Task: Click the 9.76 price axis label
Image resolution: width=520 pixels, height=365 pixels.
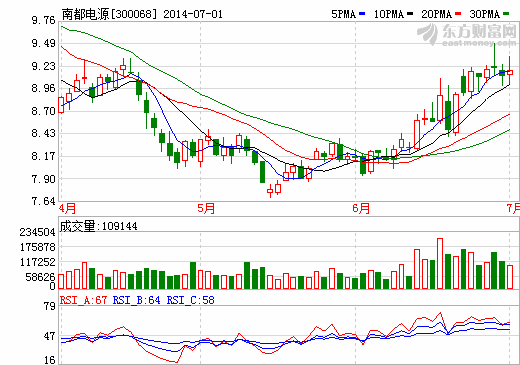Action: click(x=43, y=21)
